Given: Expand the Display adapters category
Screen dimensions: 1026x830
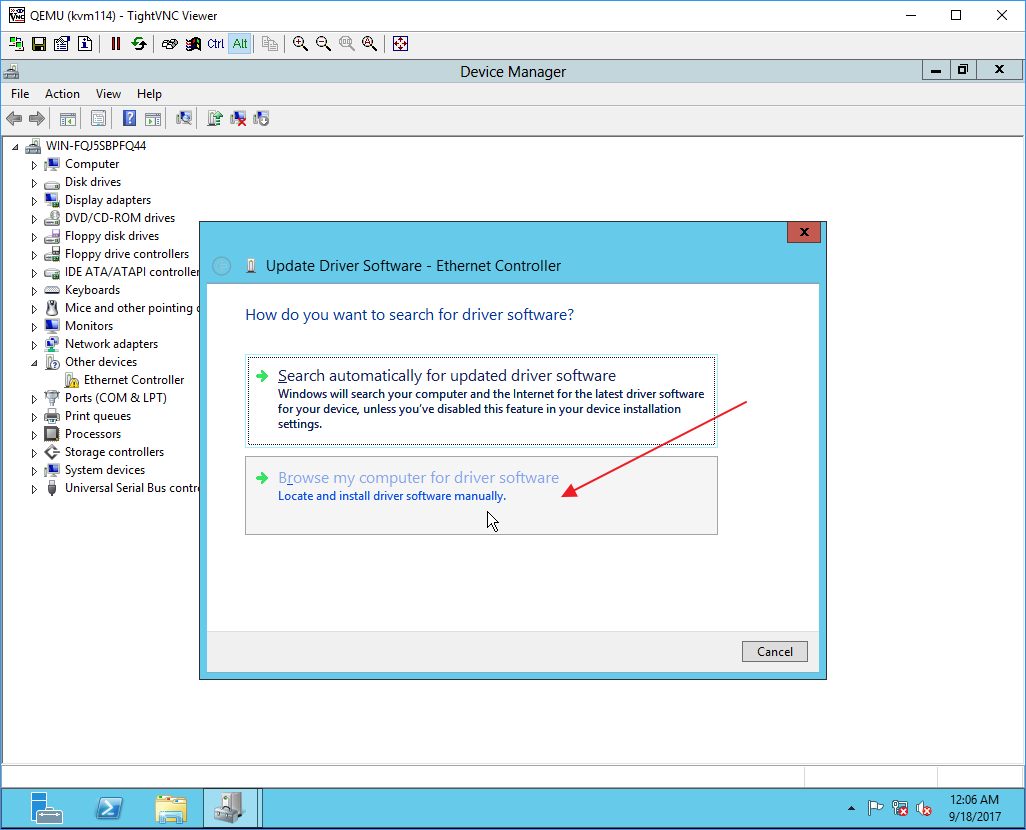Looking at the screenshot, I should point(34,201).
